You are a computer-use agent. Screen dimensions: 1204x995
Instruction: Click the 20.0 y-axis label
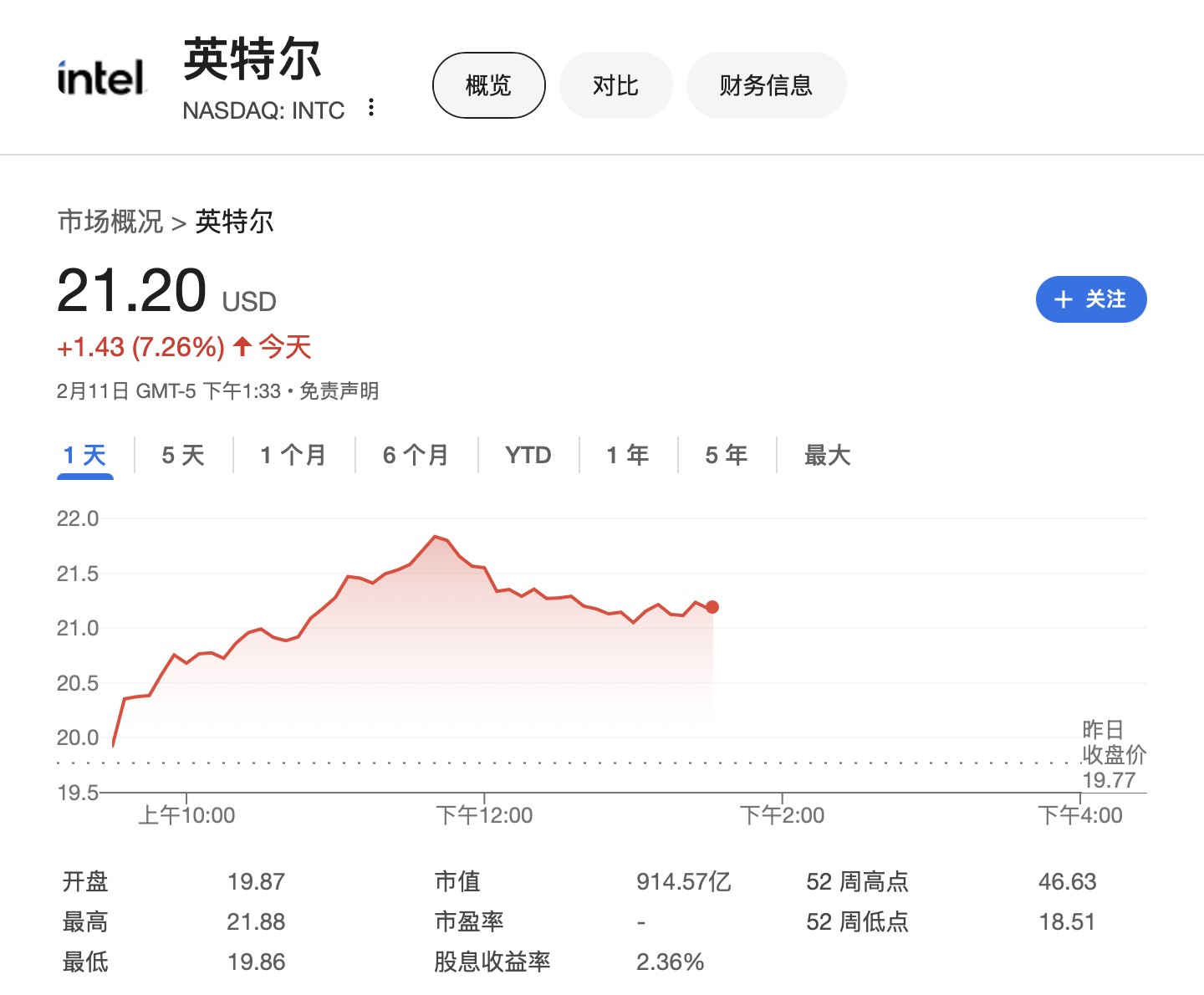point(78,737)
